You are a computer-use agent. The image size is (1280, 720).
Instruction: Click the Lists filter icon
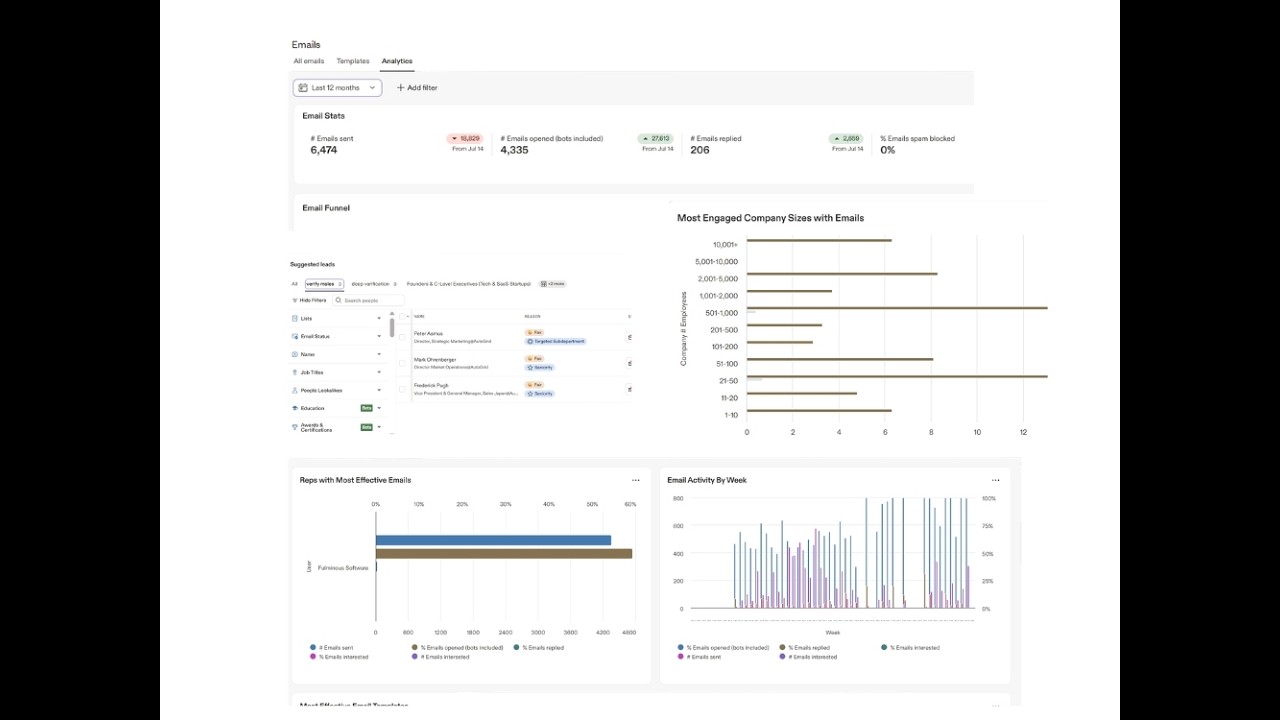click(x=295, y=318)
